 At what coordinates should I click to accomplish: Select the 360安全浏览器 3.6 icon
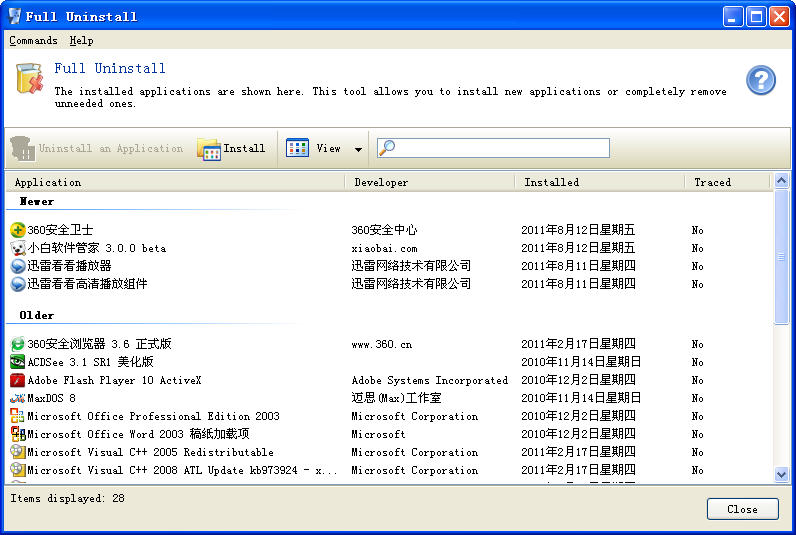click(18, 344)
